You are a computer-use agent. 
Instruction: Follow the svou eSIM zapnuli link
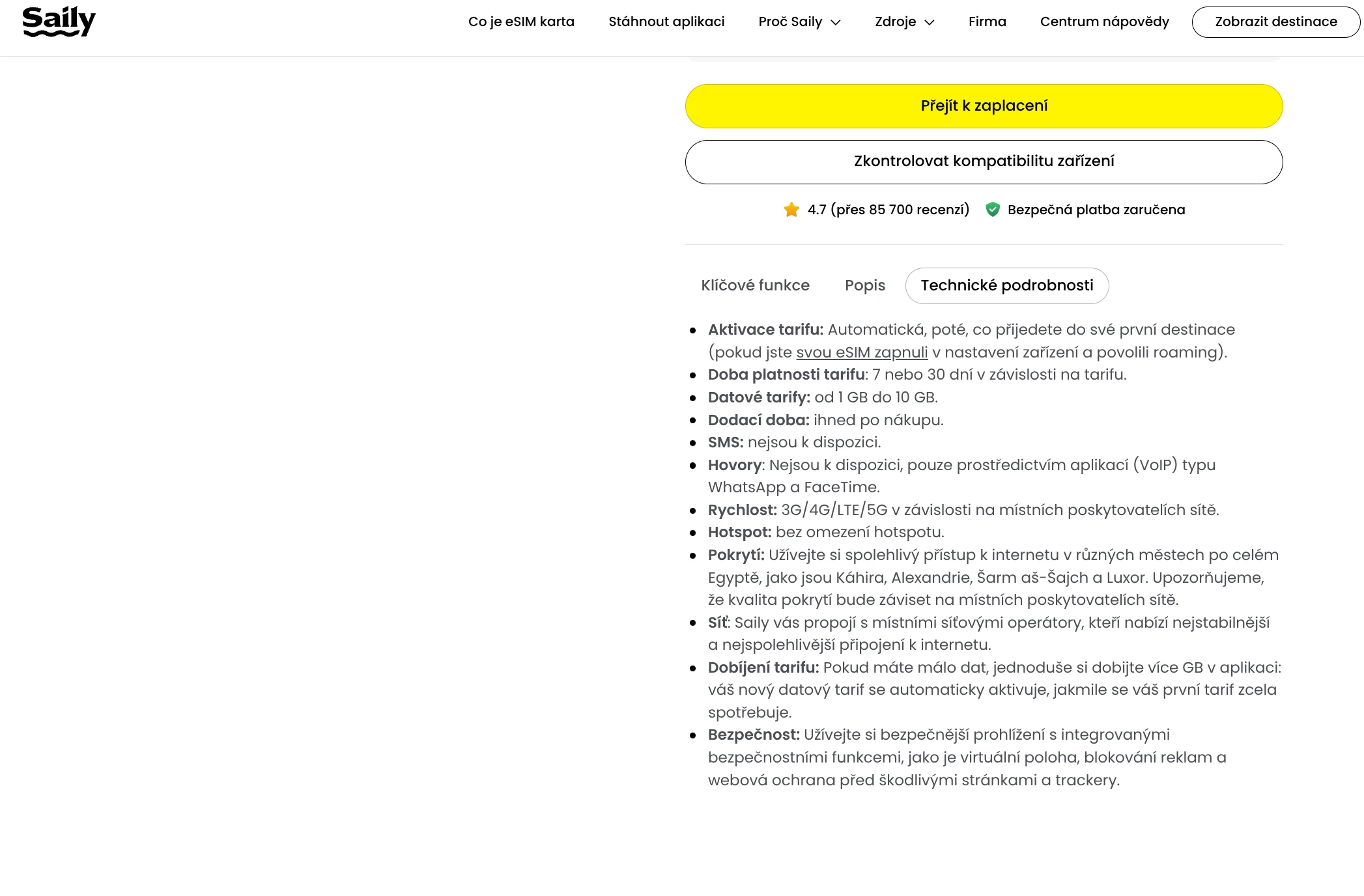(x=862, y=352)
